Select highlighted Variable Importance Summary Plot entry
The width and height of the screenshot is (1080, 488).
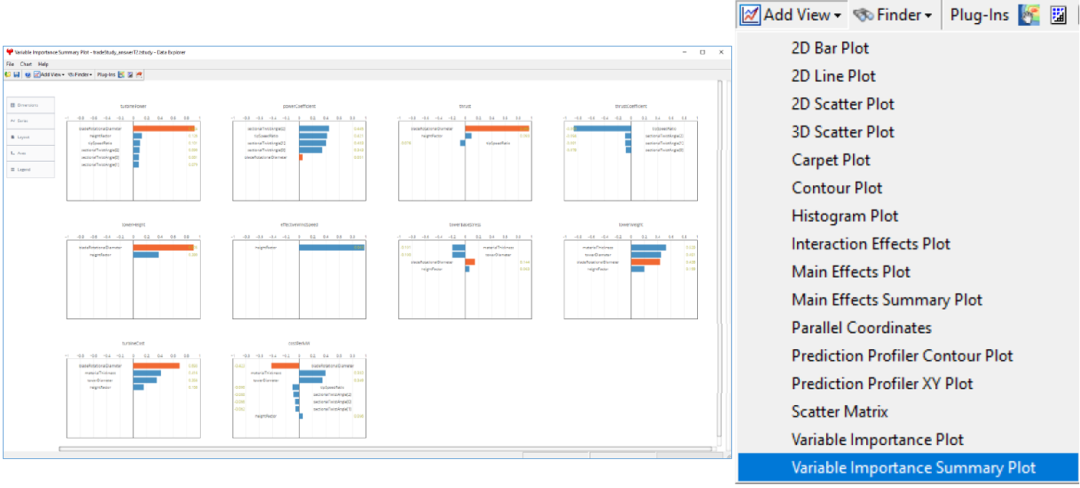coord(908,467)
